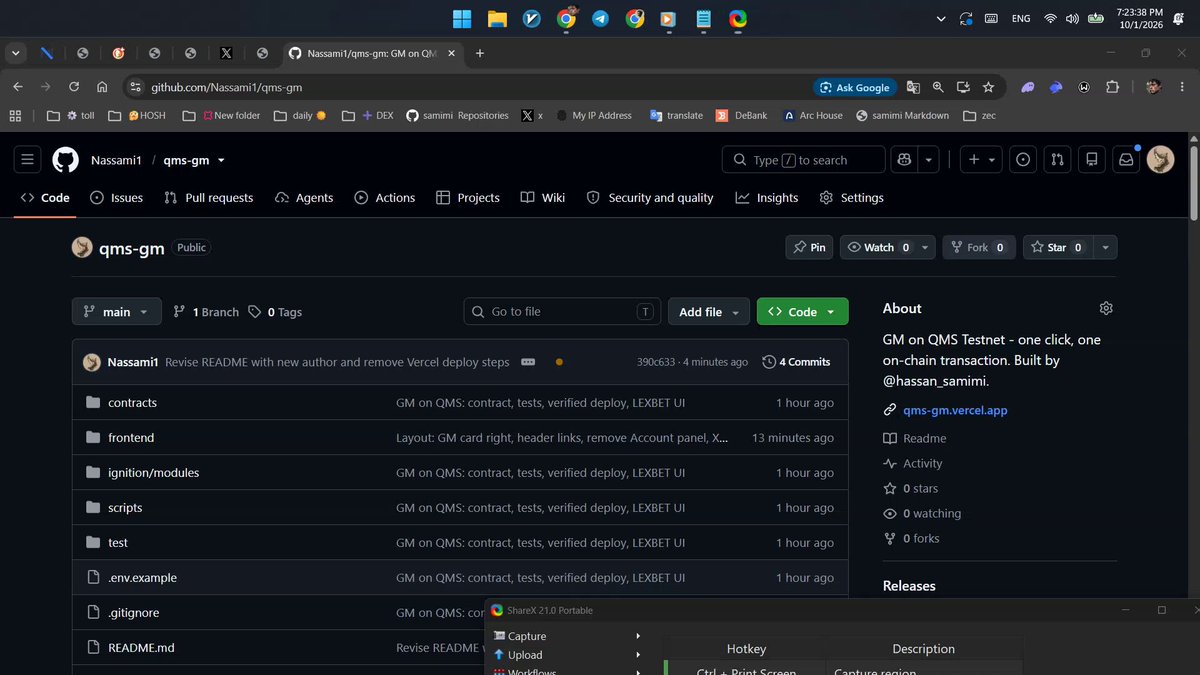Pin the qms-gm repository to profile
This screenshot has width=1200, height=675.
(809, 247)
